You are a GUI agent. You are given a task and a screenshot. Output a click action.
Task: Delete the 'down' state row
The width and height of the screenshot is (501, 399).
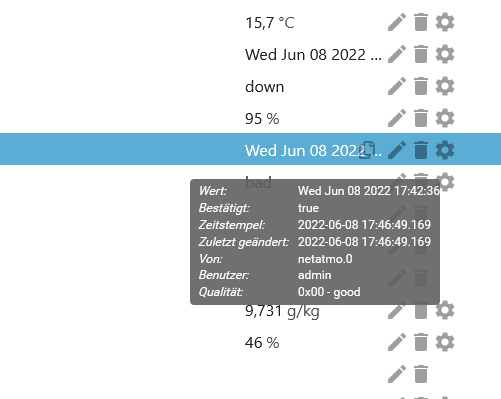[x=421, y=86]
